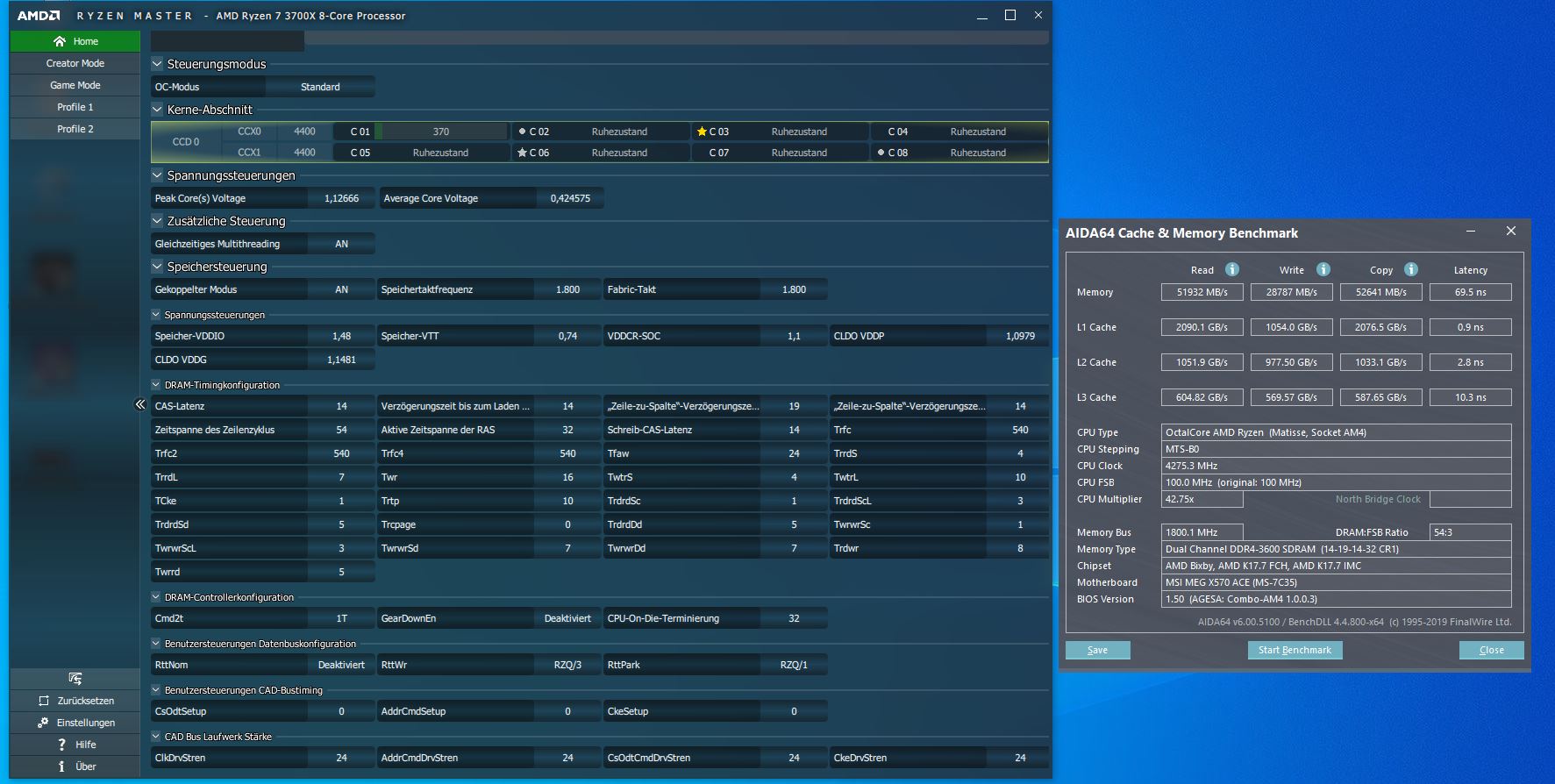Click Speicher-VDDIO value 1,48
Viewport: 1555px width, 784px height.
[x=342, y=336]
